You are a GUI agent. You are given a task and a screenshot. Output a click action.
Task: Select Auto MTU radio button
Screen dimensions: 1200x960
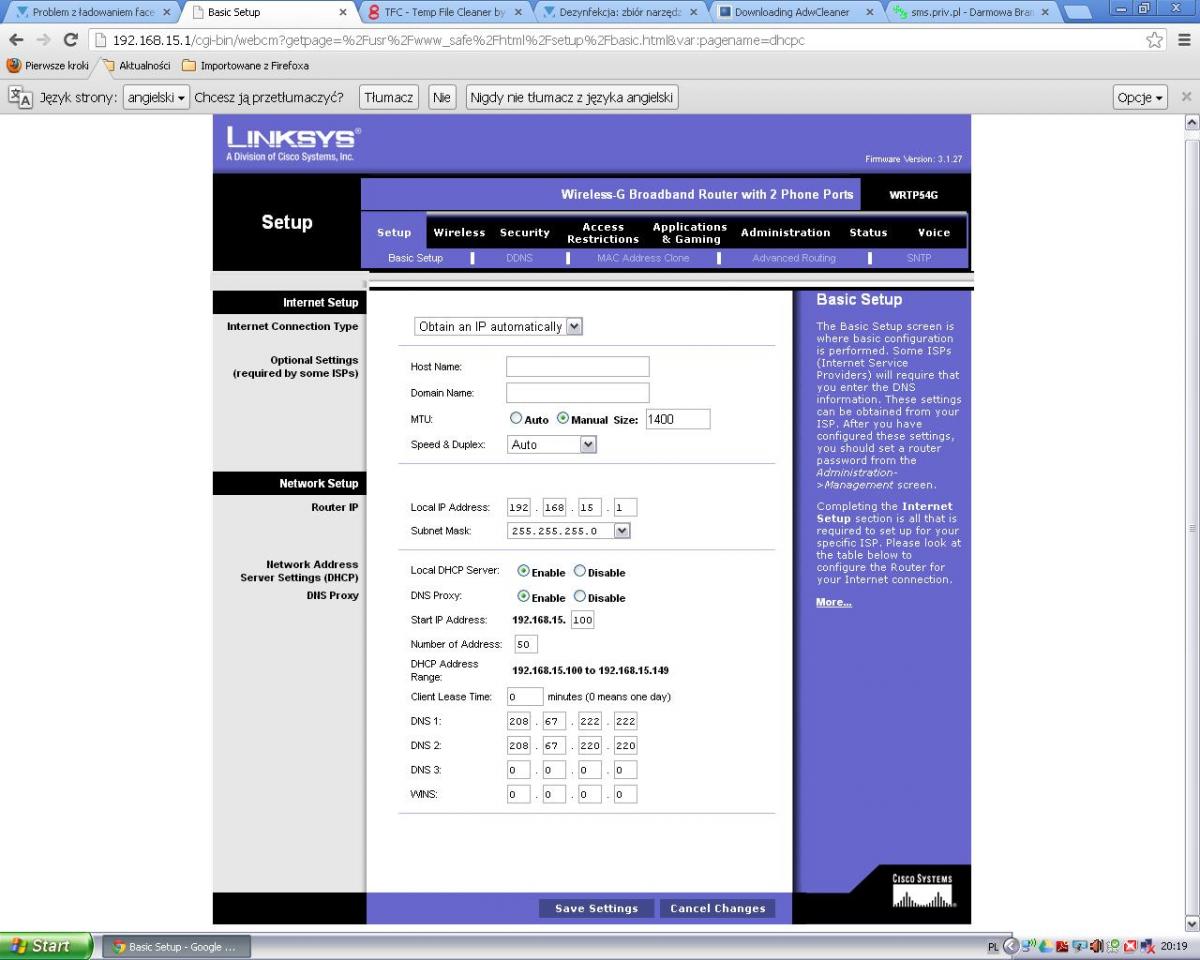(x=516, y=419)
